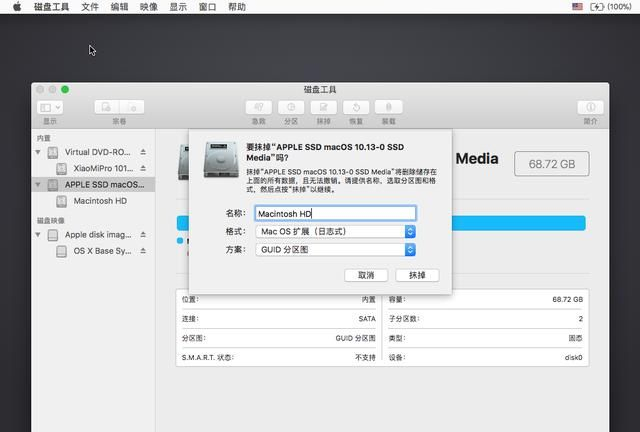Screen dimensions: 640x432
Task: Click the Restore (恢复) toolbar icon
Action: click(x=356, y=107)
